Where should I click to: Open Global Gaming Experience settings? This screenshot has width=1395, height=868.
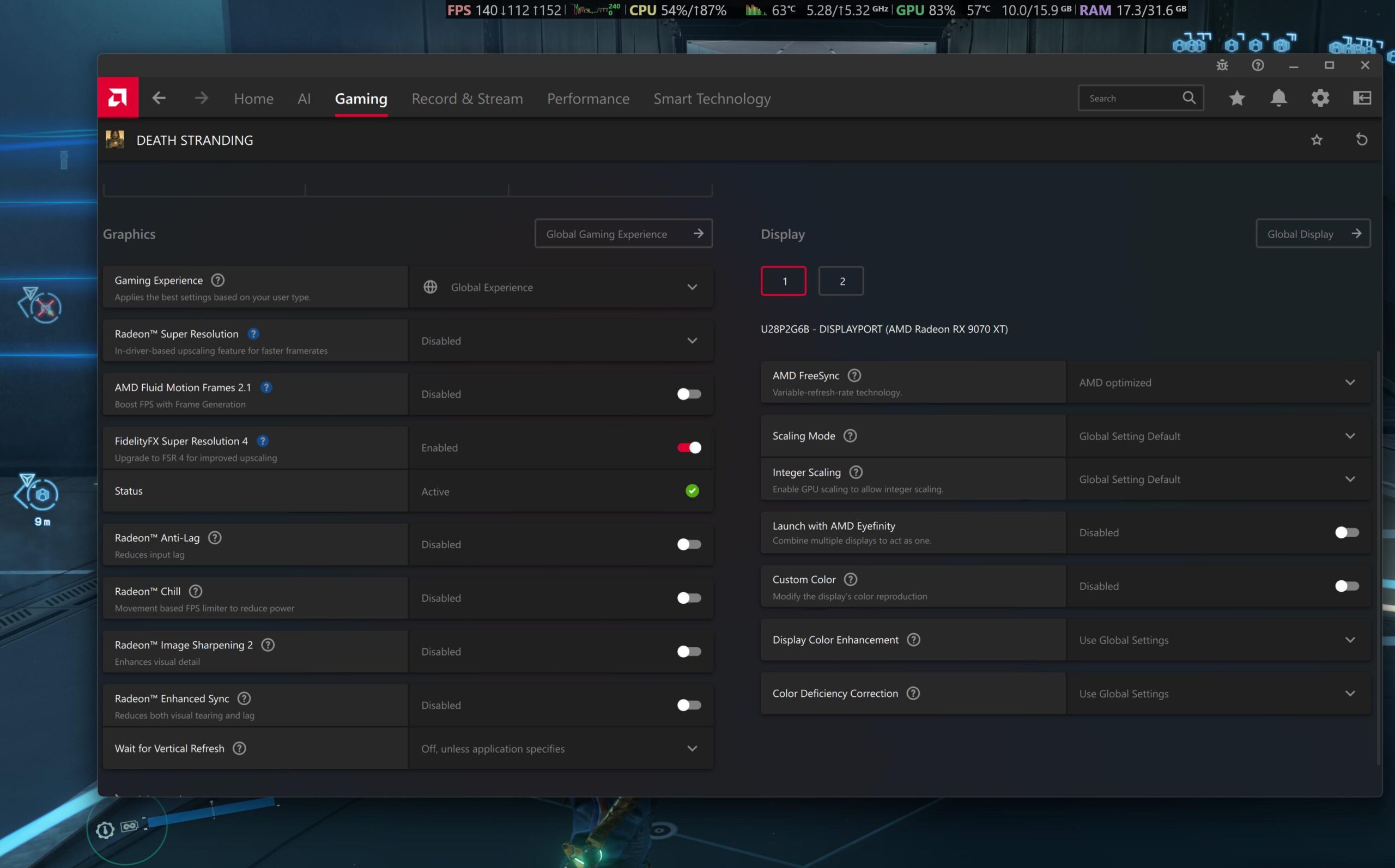tap(623, 234)
